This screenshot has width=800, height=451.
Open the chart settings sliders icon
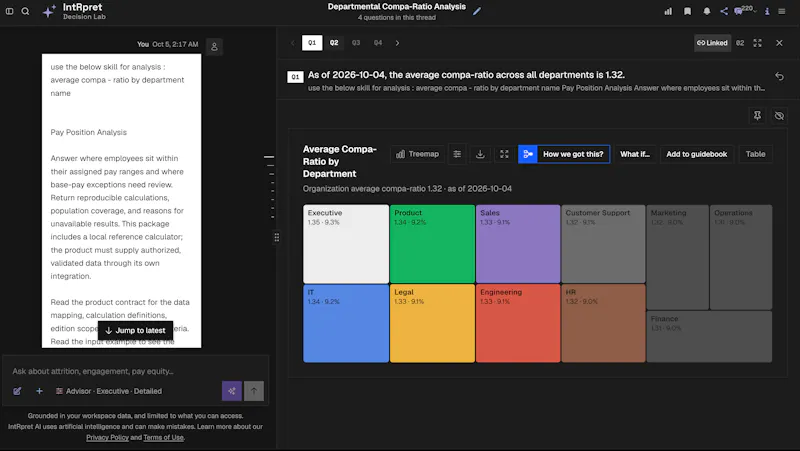click(457, 154)
